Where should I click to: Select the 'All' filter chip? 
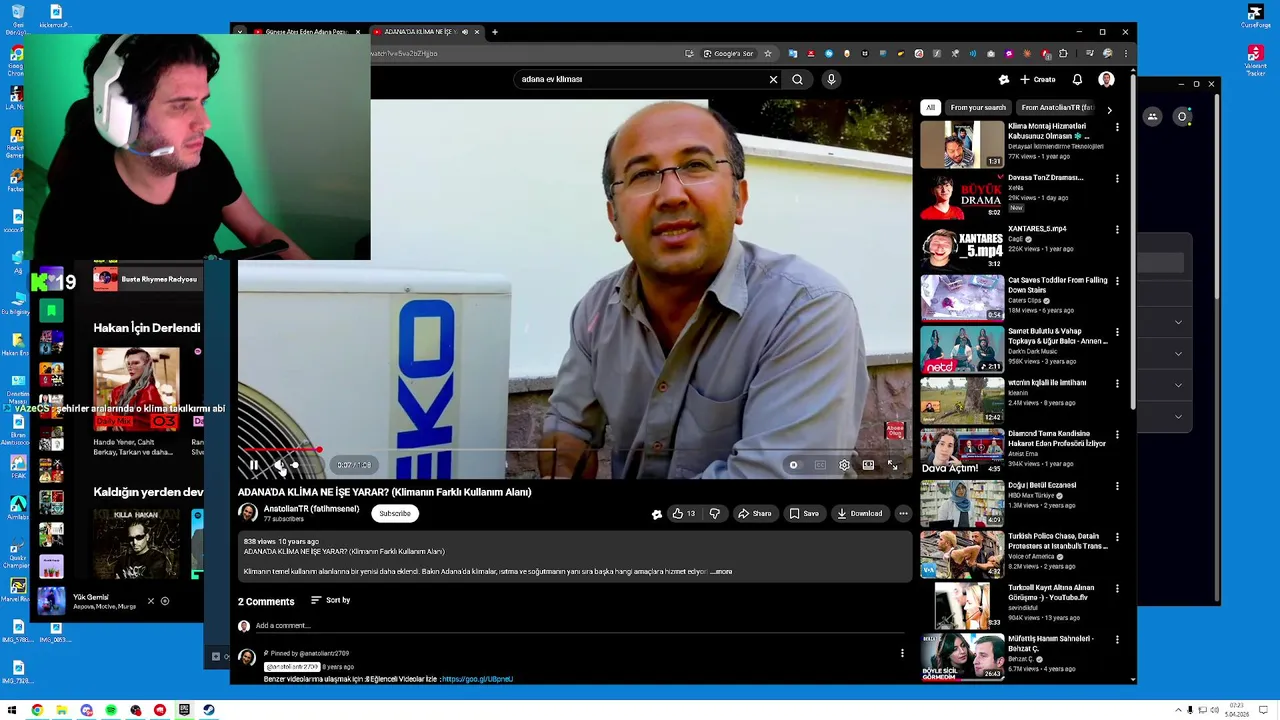pyautogui.click(x=930, y=107)
